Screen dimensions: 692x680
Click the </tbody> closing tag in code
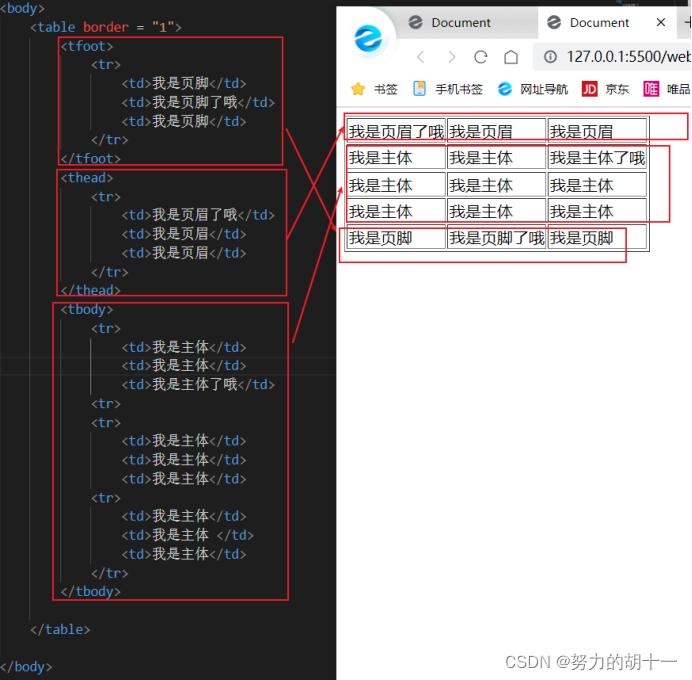(90, 591)
